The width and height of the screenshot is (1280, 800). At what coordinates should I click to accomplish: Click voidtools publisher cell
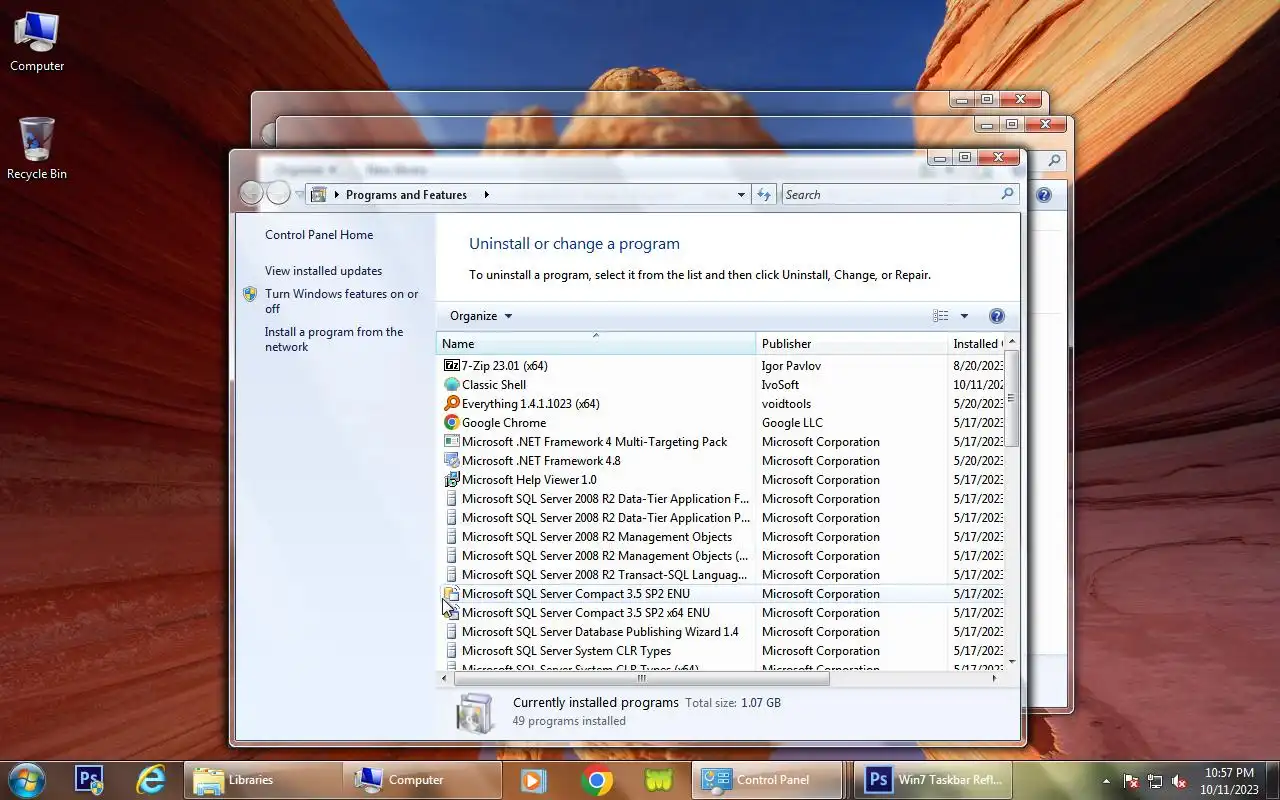[786, 404]
